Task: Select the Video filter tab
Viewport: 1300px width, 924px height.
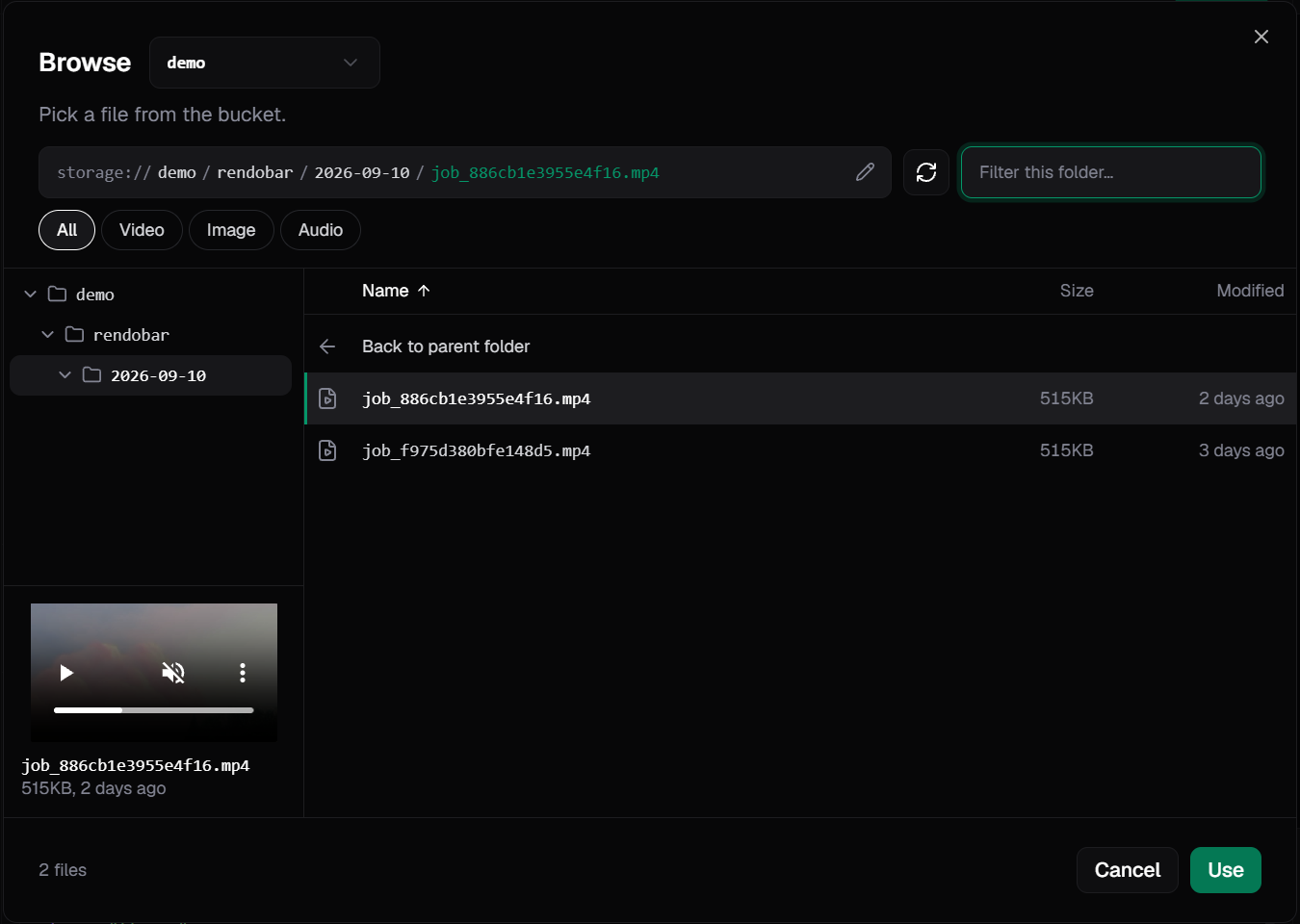Action: pos(142,230)
